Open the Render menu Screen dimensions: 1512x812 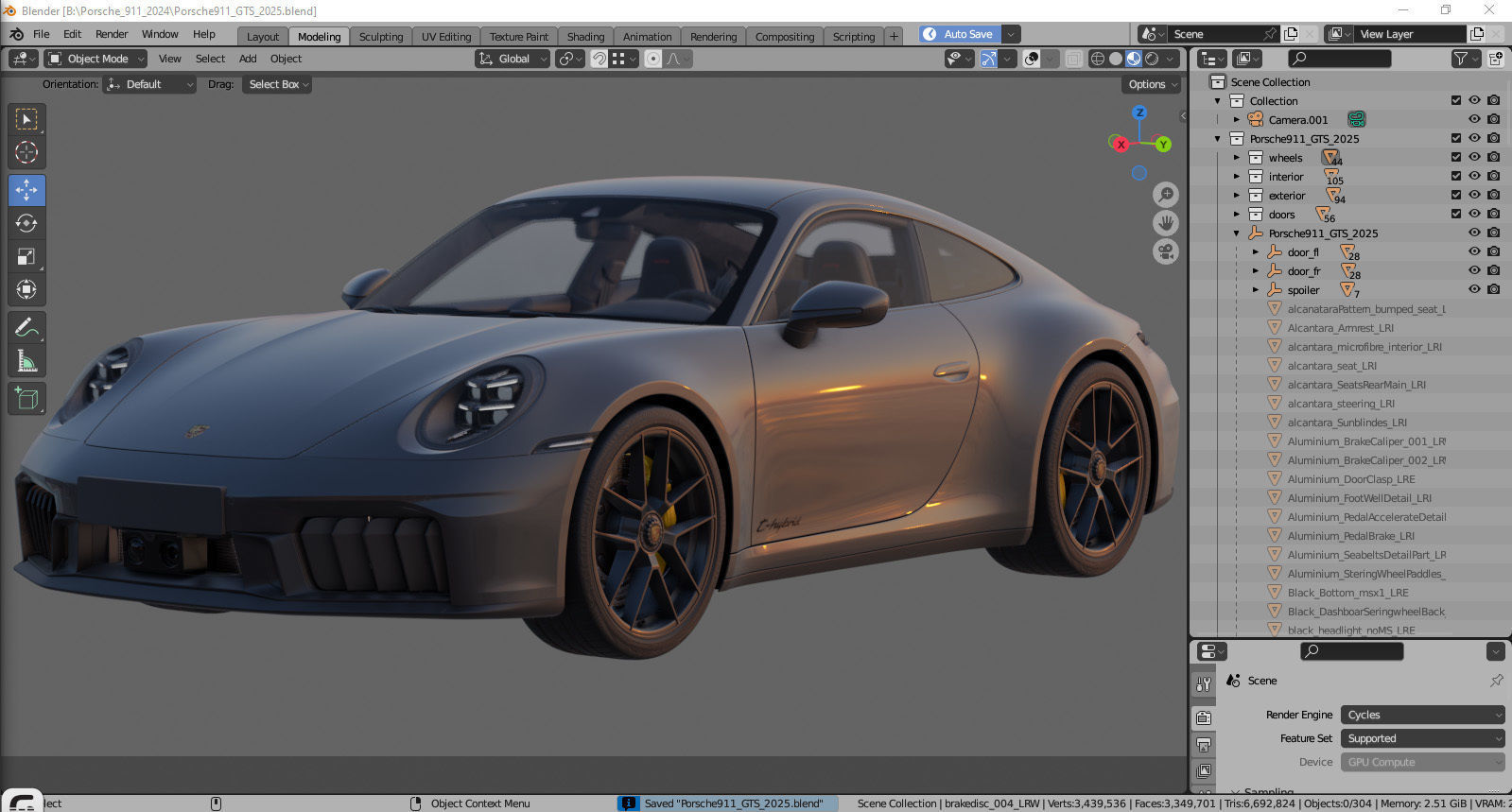pyautogui.click(x=112, y=34)
